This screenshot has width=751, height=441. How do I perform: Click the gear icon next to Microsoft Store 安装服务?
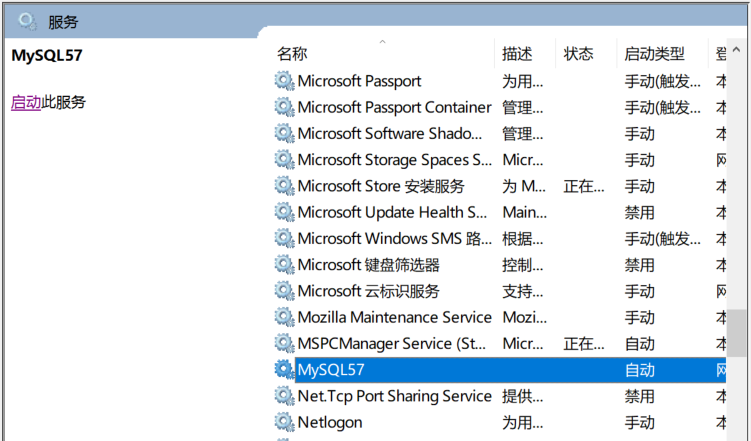(x=285, y=186)
